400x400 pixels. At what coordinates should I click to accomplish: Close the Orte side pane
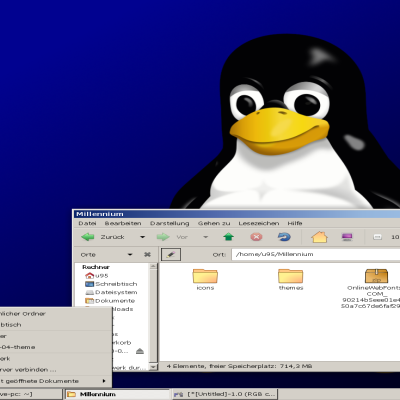point(147,255)
